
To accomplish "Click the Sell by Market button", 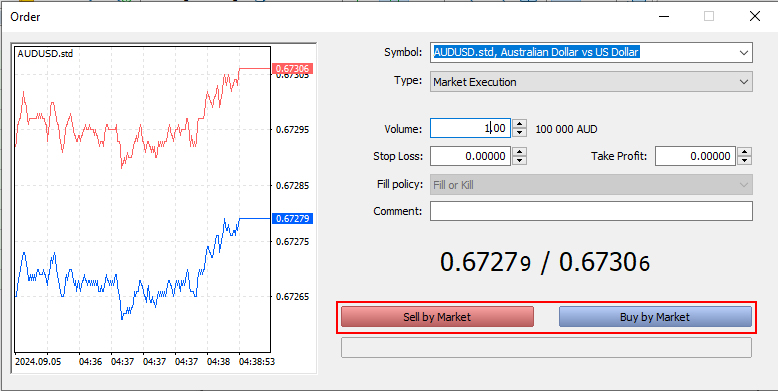I will (437, 317).
